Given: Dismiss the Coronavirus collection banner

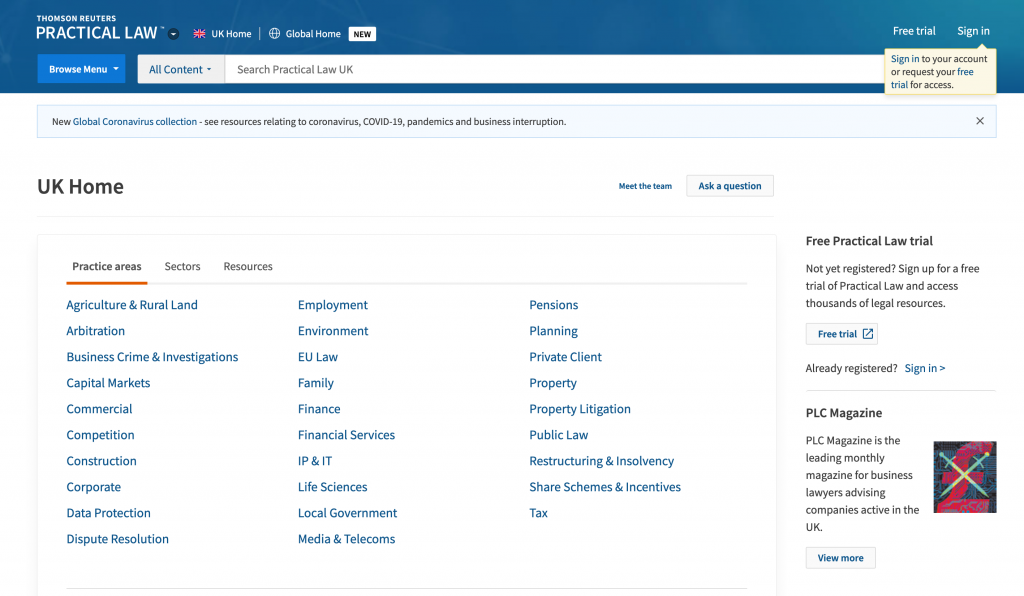Looking at the screenshot, I should [x=980, y=121].
